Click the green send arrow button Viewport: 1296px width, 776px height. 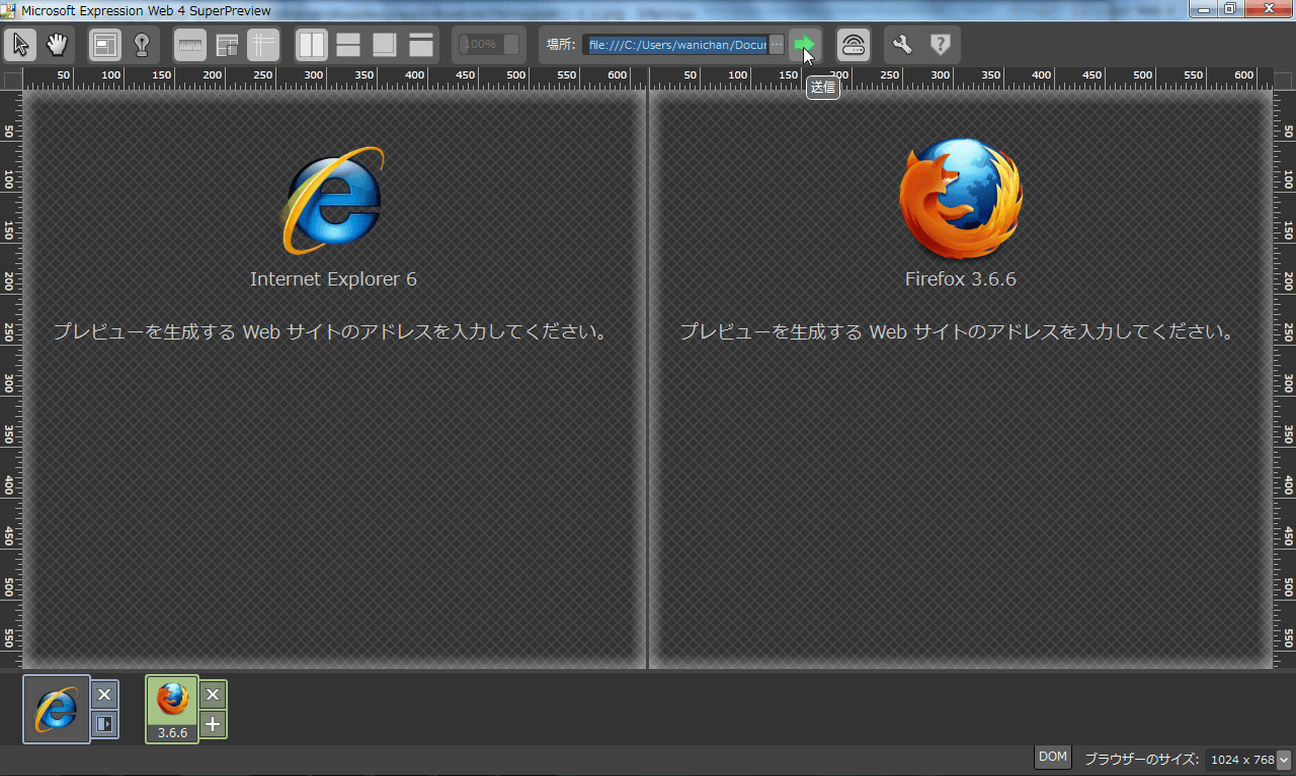pos(804,45)
